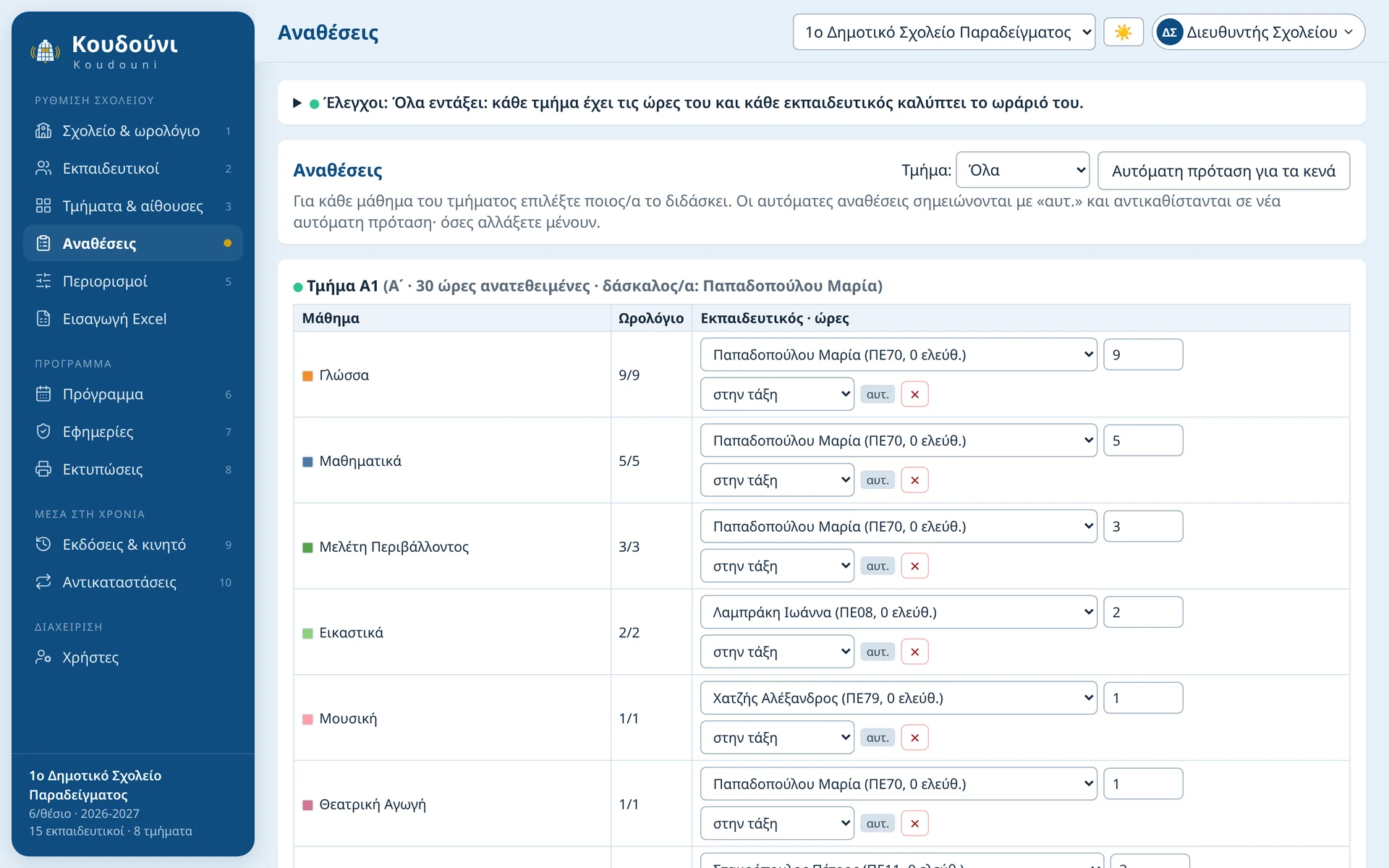Viewport: 1389px width, 868px height.
Task: Expand the Έλεγχοι checks disclosure triangle
Action: click(297, 103)
